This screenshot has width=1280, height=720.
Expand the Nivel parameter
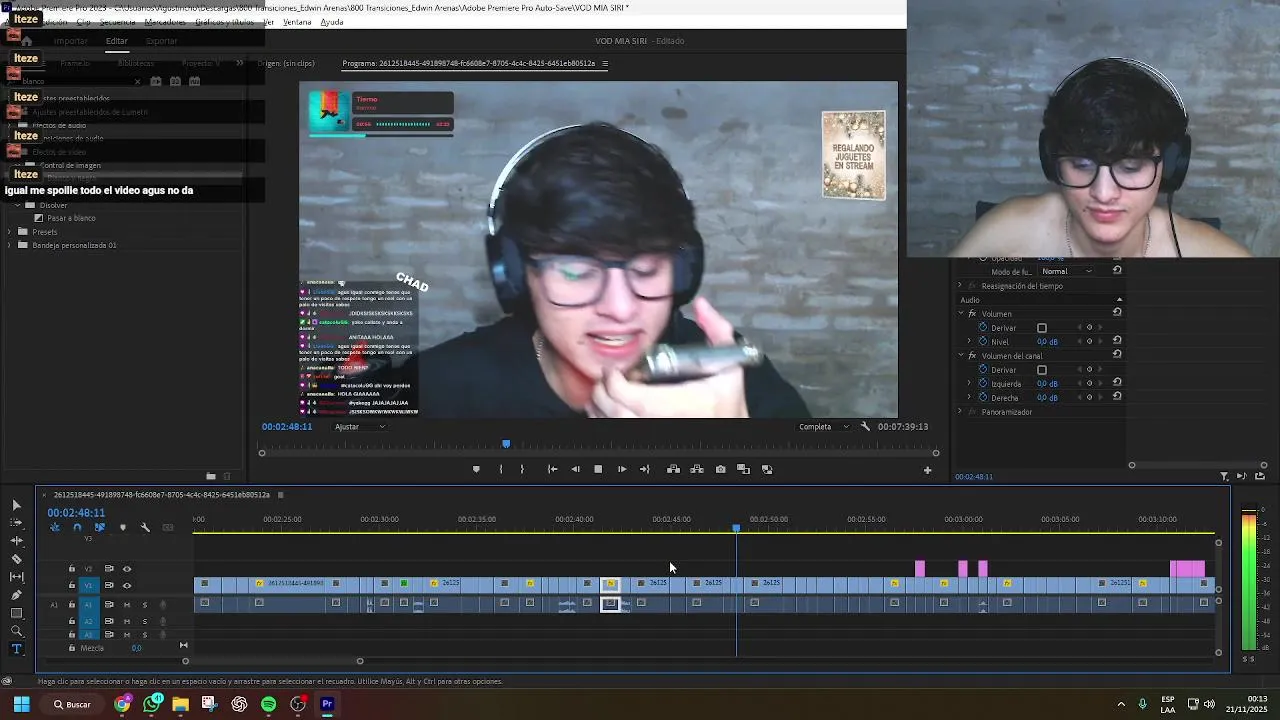969,342
